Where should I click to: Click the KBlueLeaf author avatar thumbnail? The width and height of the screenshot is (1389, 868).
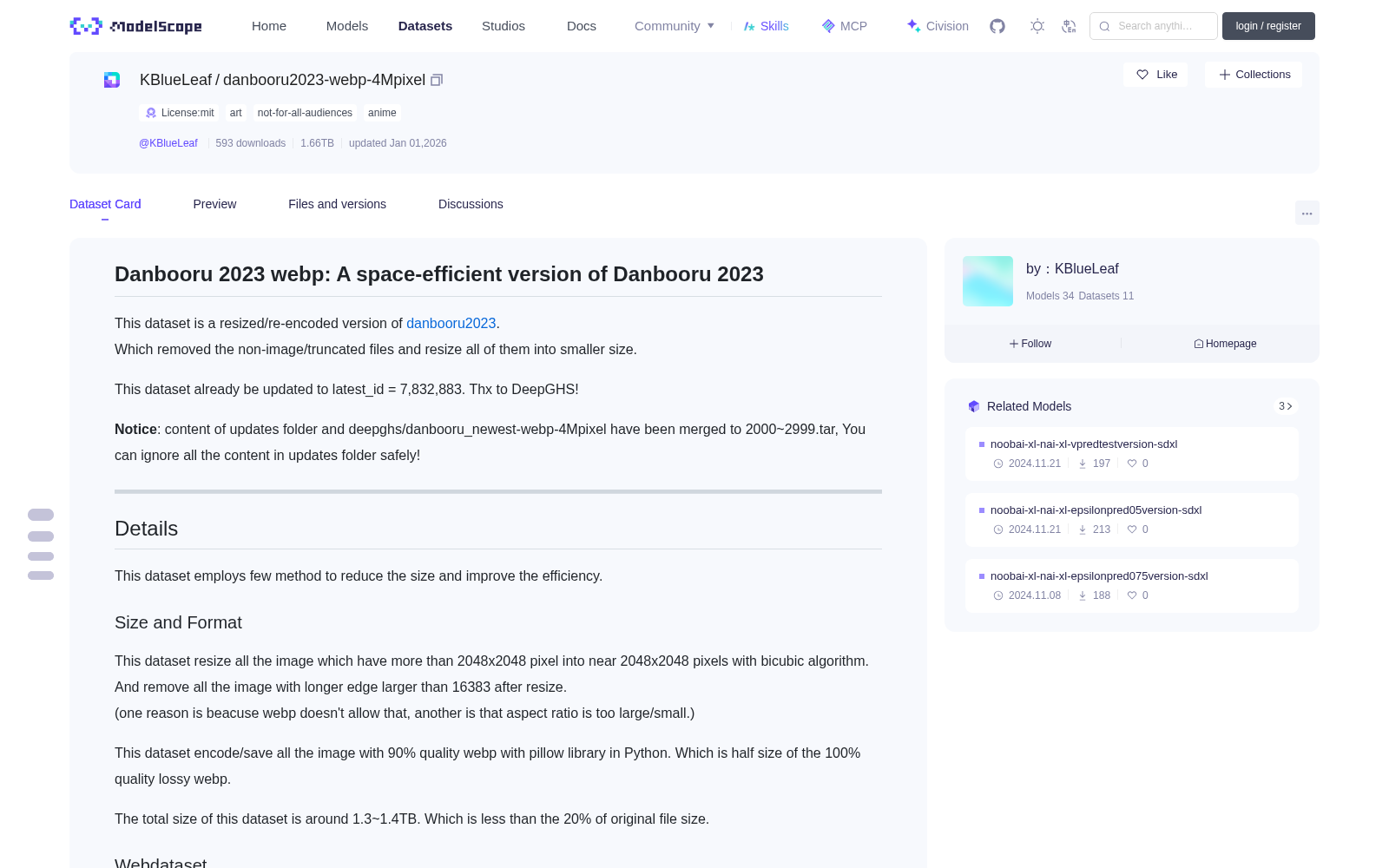[988, 281]
